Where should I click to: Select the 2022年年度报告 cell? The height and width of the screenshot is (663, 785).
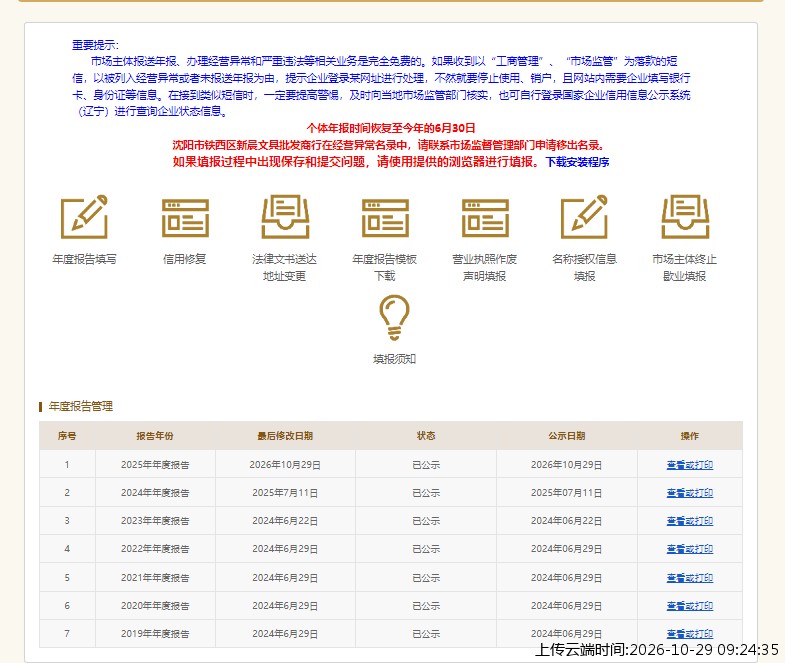[155, 549]
